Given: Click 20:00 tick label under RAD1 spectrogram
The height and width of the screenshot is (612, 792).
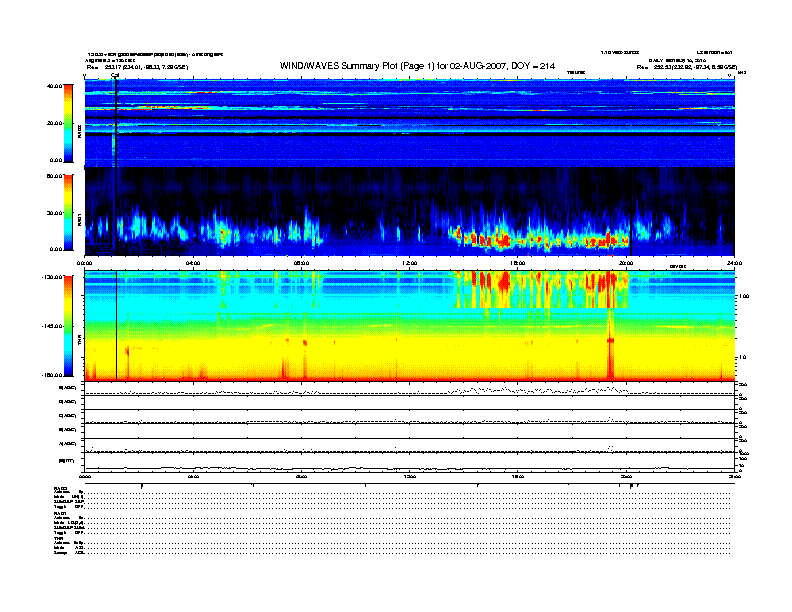Looking at the screenshot, I should tap(626, 263).
